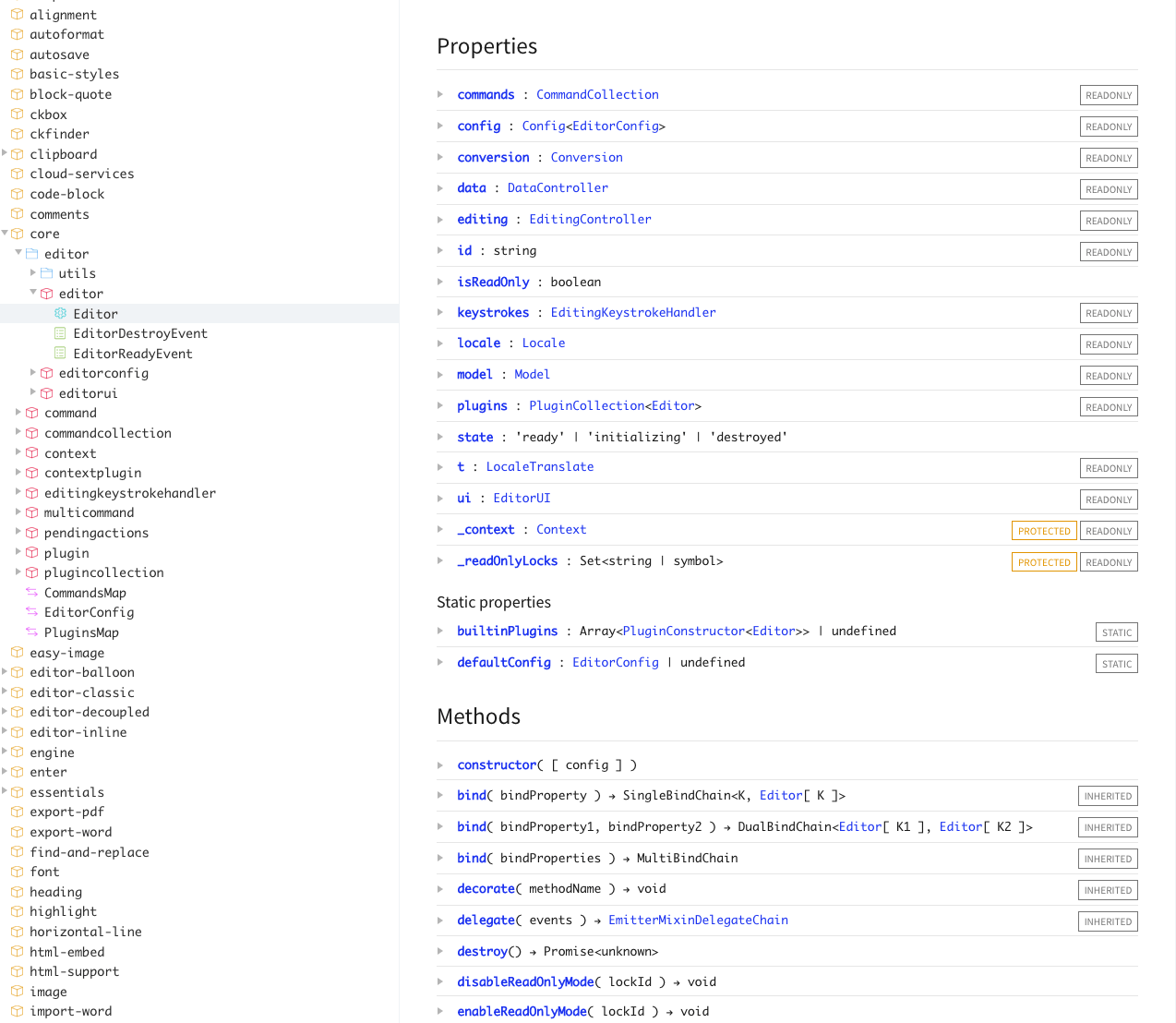Click the typedef icon beside CommandsMap
1176x1023 pixels.
(31, 593)
